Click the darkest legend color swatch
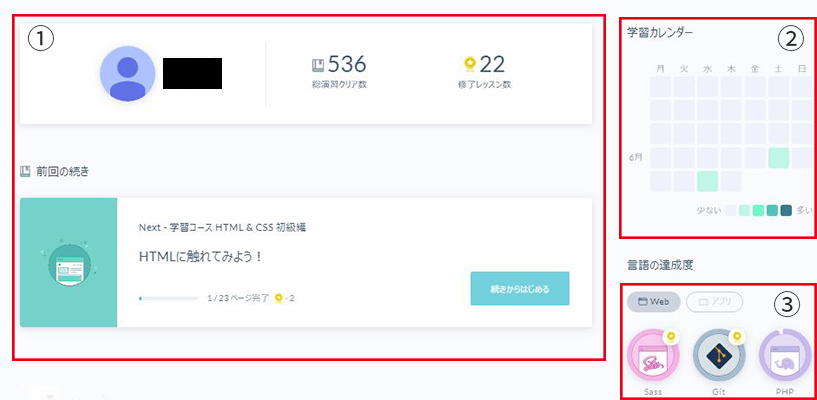817x400 pixels. tap(786, 210)
